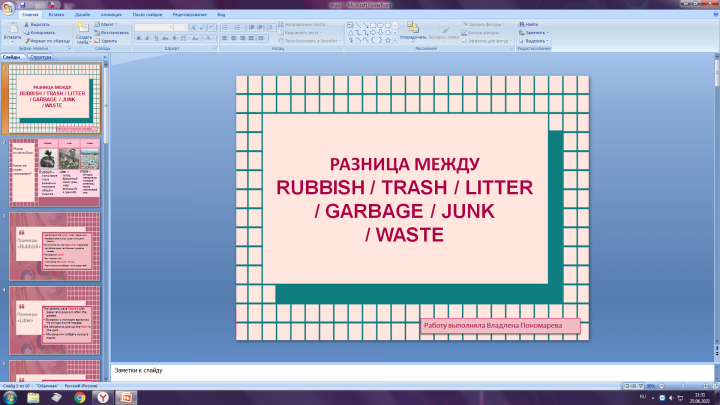Viewport: 720px width, 405px height.
Task: Select Format Painter (Формат по образцу)
Action: click(47, 41)
